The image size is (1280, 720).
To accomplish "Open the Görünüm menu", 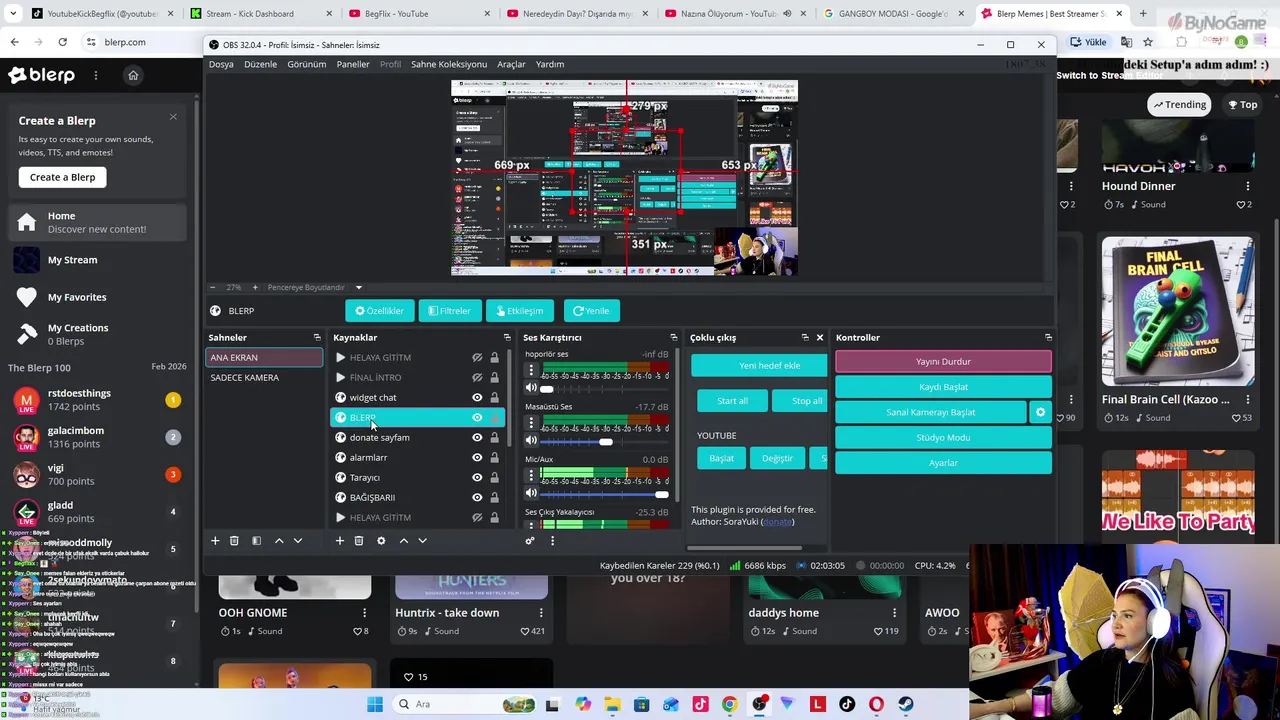I will tap(307, 64).
